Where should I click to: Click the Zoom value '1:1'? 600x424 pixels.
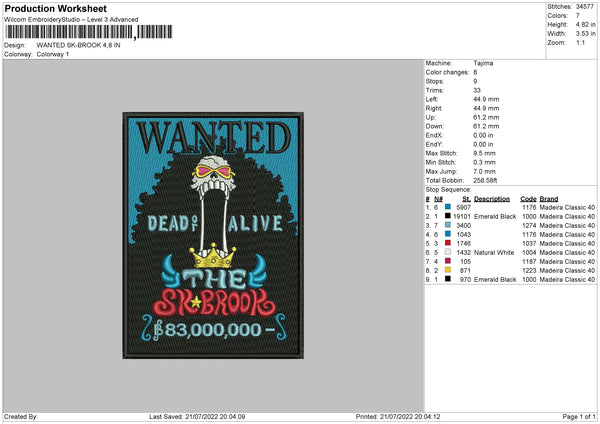click(580, 42)
